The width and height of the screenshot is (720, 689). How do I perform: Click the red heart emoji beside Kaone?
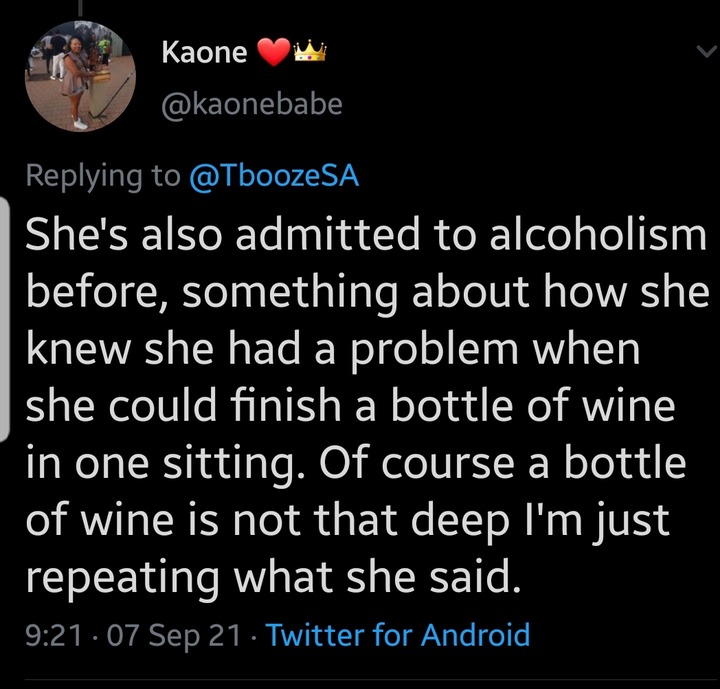click(274, 52)
